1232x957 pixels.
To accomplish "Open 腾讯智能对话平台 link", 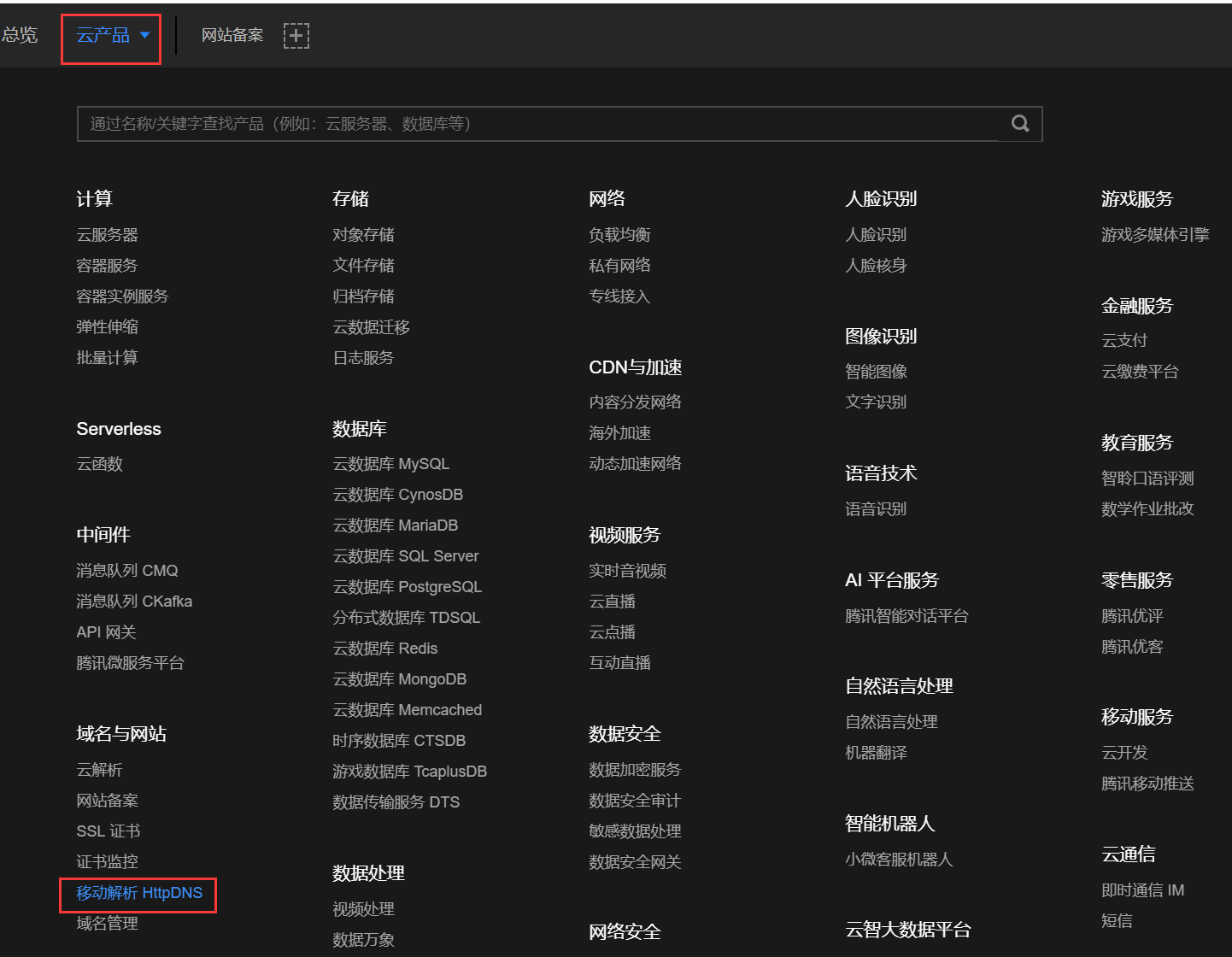I will (907, 616).
